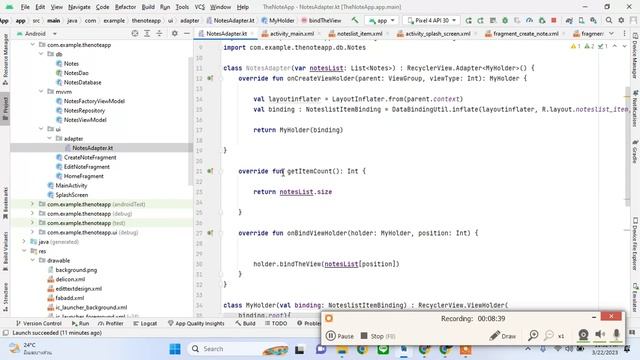This screenshot has height=360, width=640.
Task: Open the Pixel 4 API 30 device dropdown
Action: pos(431,20)
